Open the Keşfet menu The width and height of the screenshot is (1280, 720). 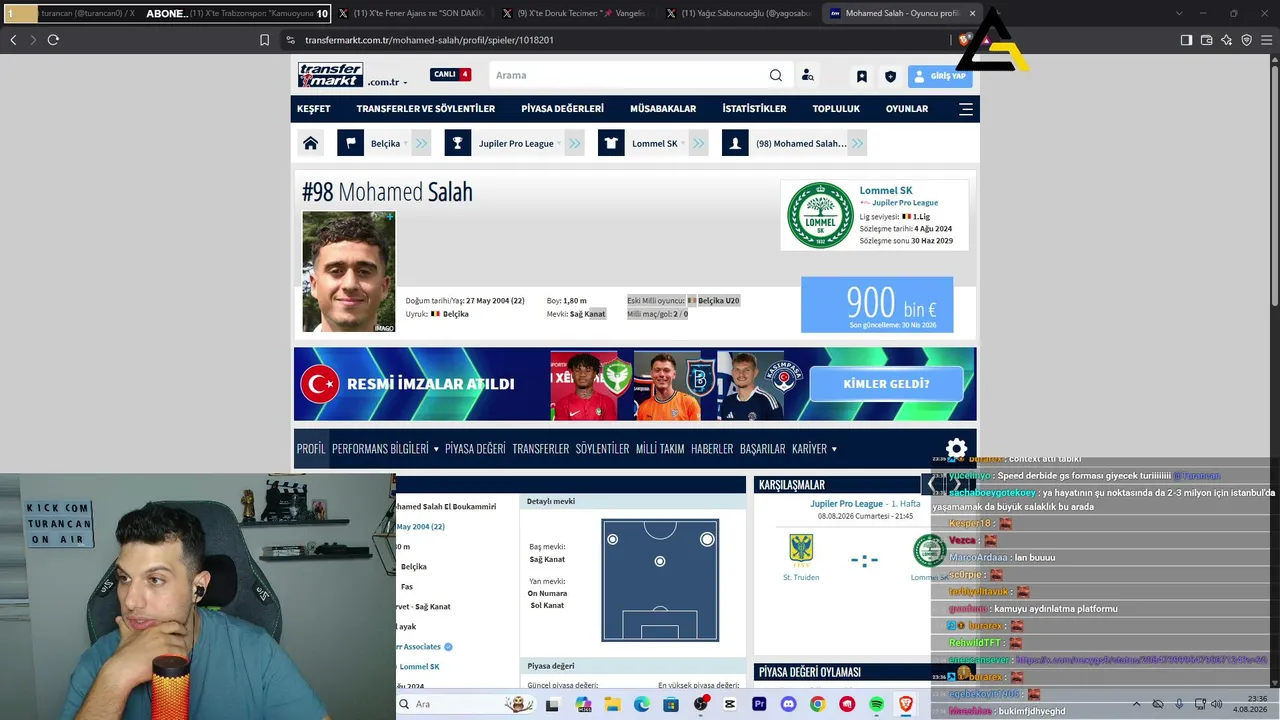314,109
